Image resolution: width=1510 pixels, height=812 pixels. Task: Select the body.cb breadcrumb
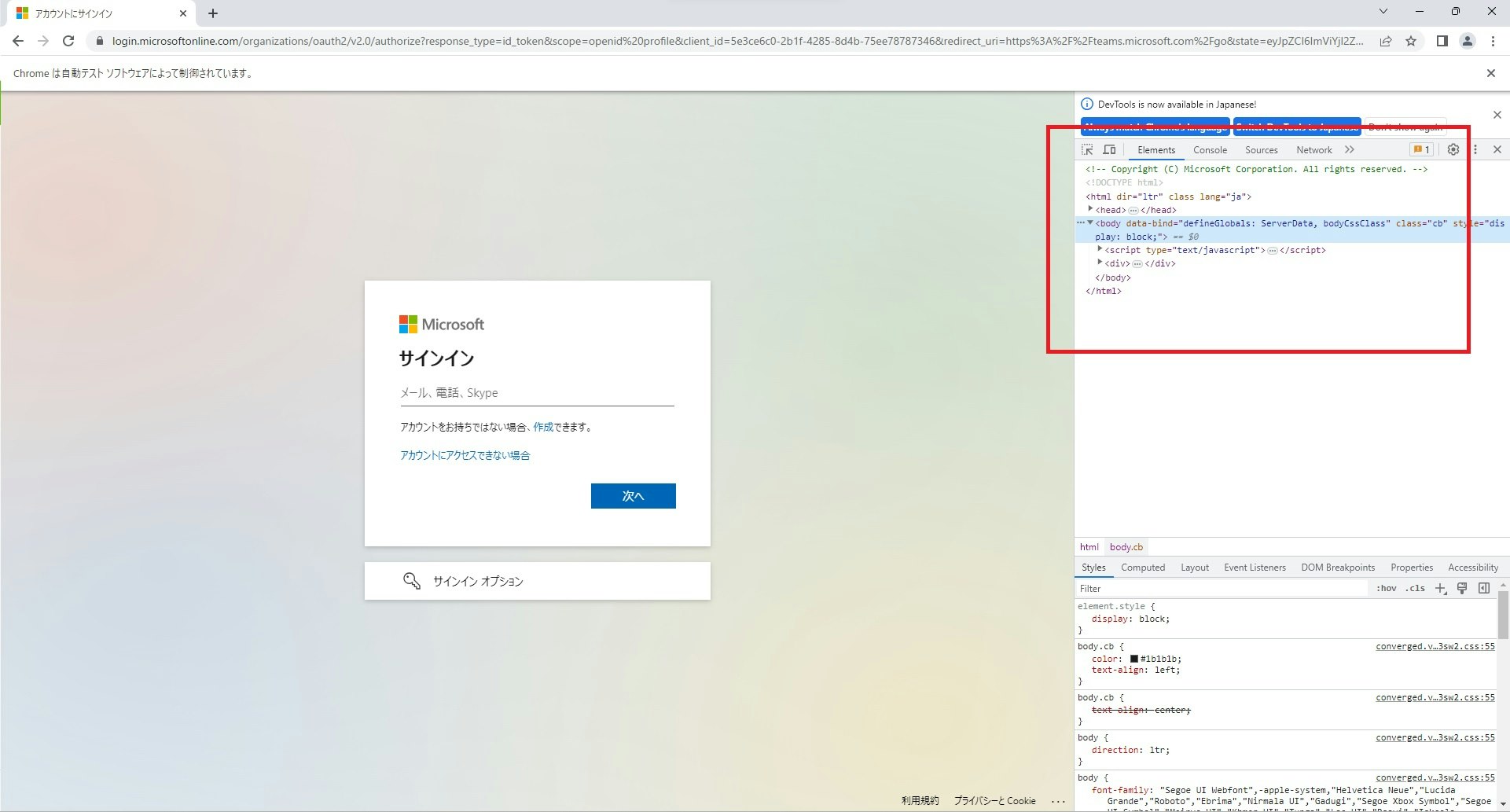point(1126,547)
